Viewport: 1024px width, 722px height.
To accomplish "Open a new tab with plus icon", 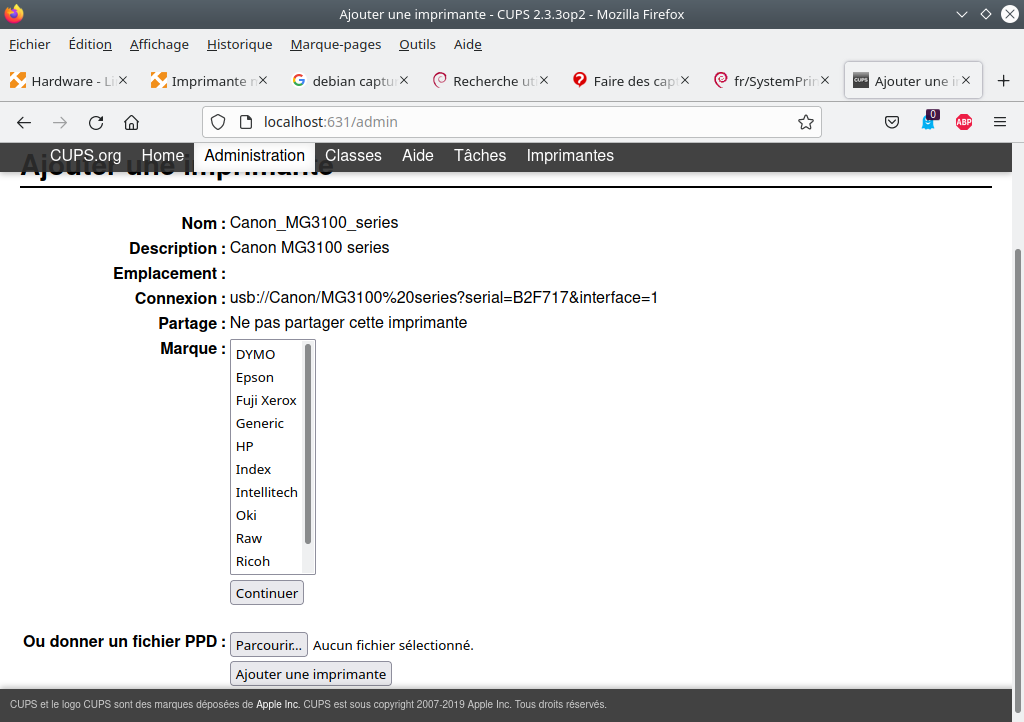I will tap(1003, 81).
